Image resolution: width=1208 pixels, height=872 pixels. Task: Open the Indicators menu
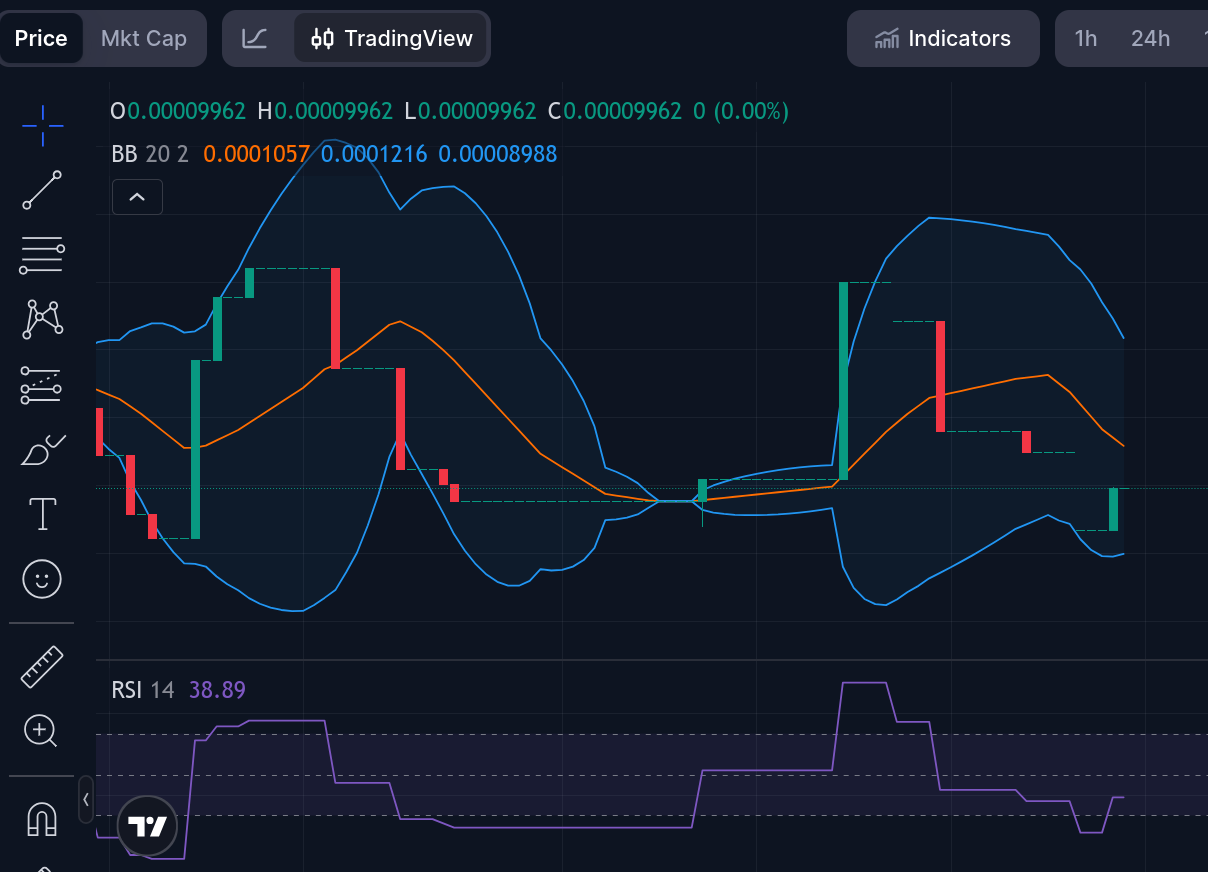(x=943, y=39)
